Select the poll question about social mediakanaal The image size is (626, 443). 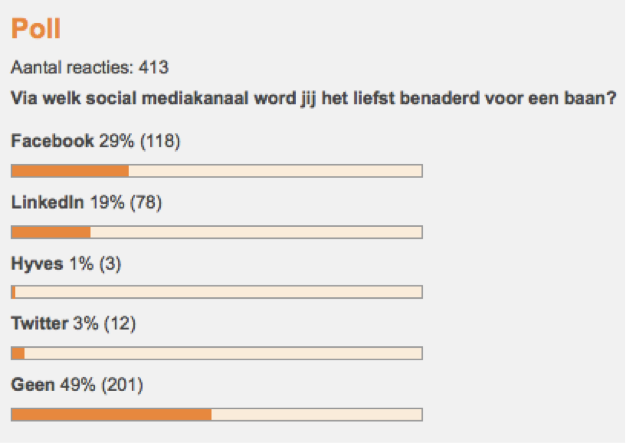pyautogui.click(x=312, y=98)
